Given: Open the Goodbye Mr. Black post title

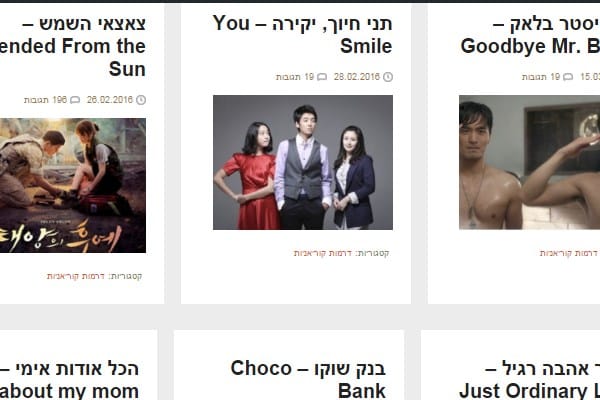Looking at the screenshot, I should (x=530, y=34).
